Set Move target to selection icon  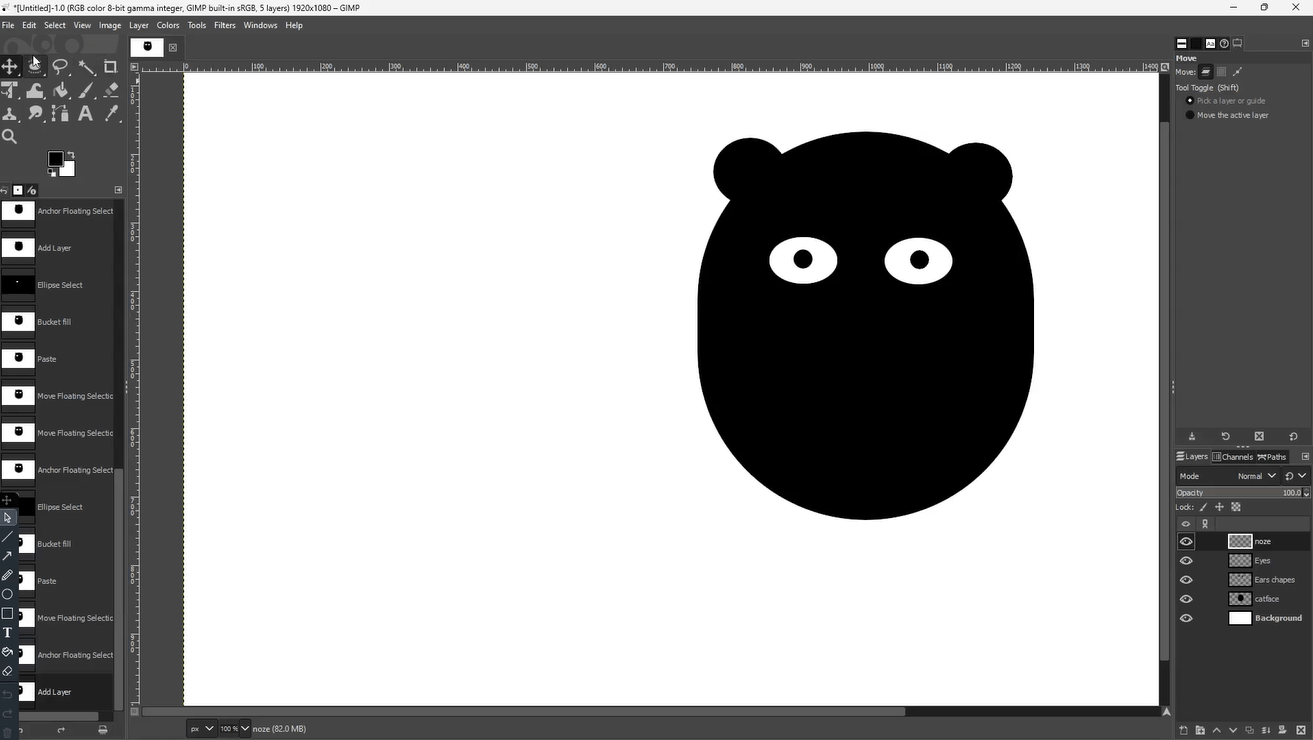(x=1221, y=72)
